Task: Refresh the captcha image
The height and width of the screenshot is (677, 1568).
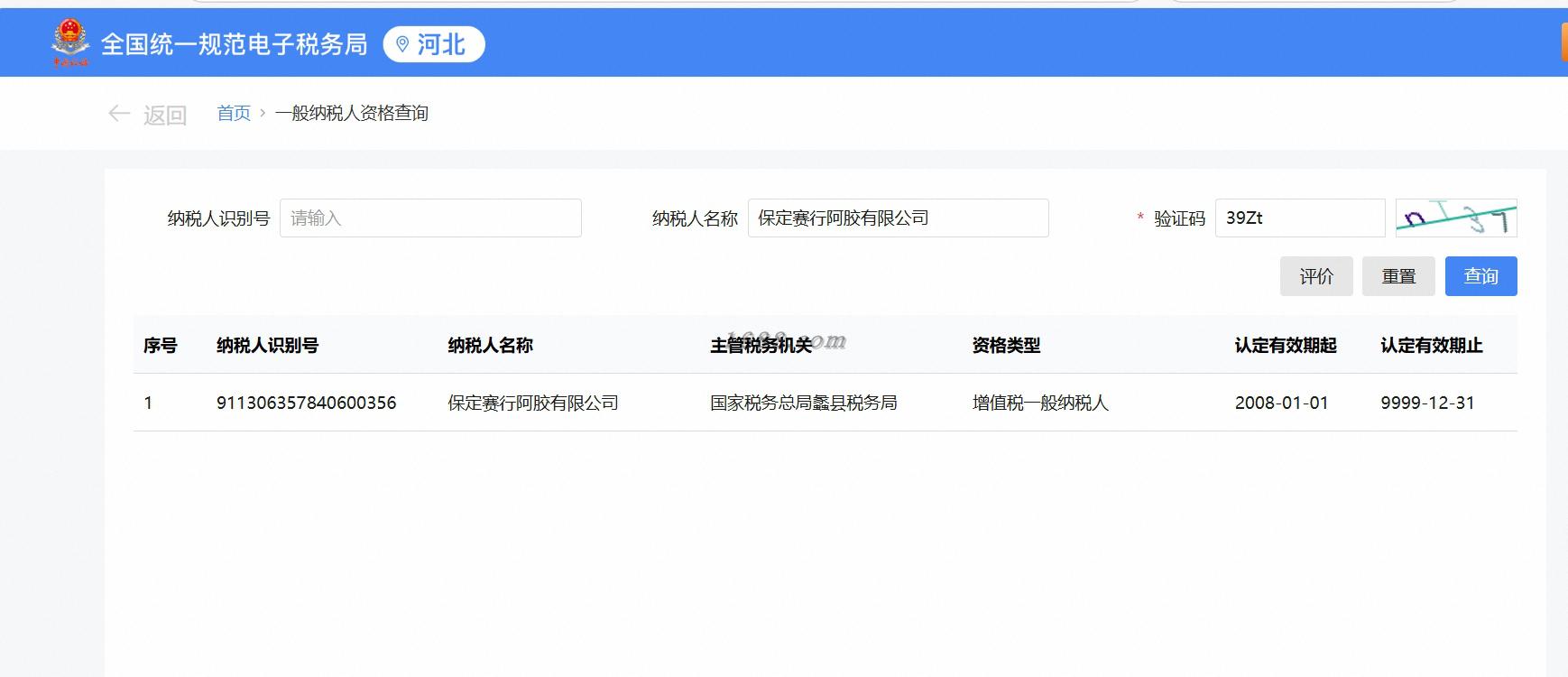Action: click(1456, 218)
